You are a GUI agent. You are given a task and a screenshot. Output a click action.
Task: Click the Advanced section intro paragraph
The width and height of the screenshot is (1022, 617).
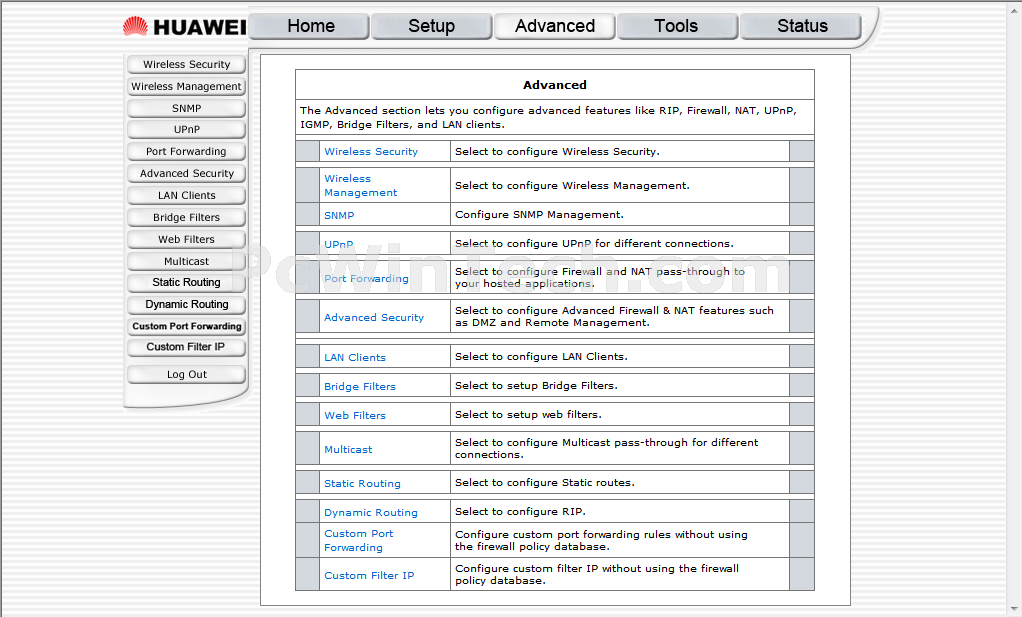coord(548,117)
